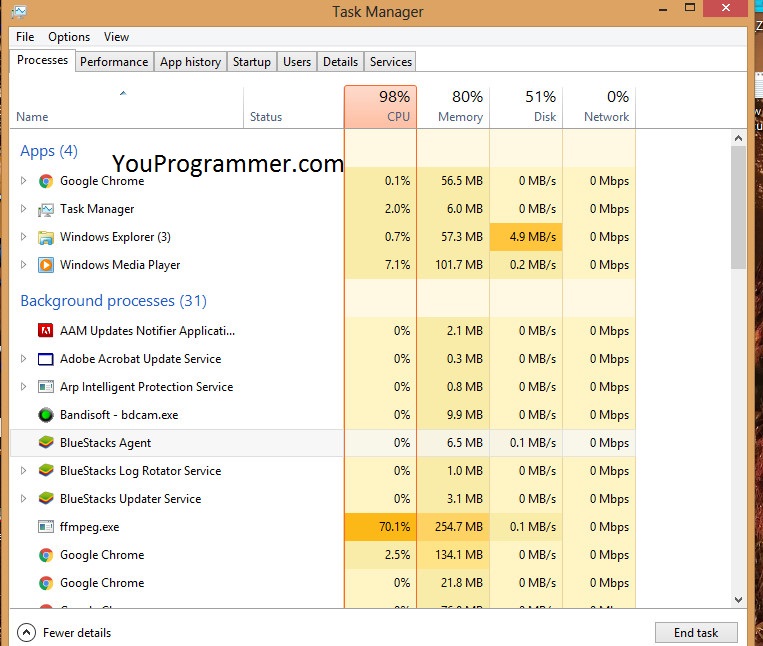This screenshot has width=763, height=646.
Task: Click the Arp Intelligent Protection Service icon
Action: click(x=46, y=387)
